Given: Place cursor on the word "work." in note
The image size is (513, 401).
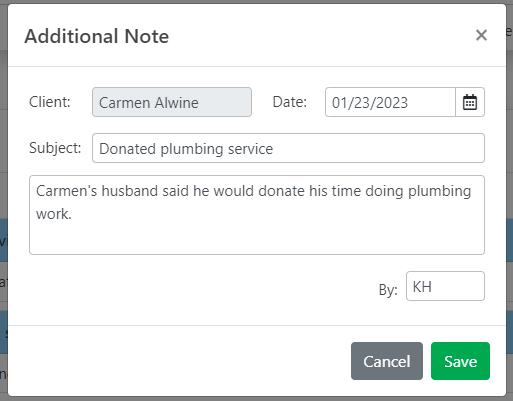Looking at the screenshot, I should pos(54,214).
